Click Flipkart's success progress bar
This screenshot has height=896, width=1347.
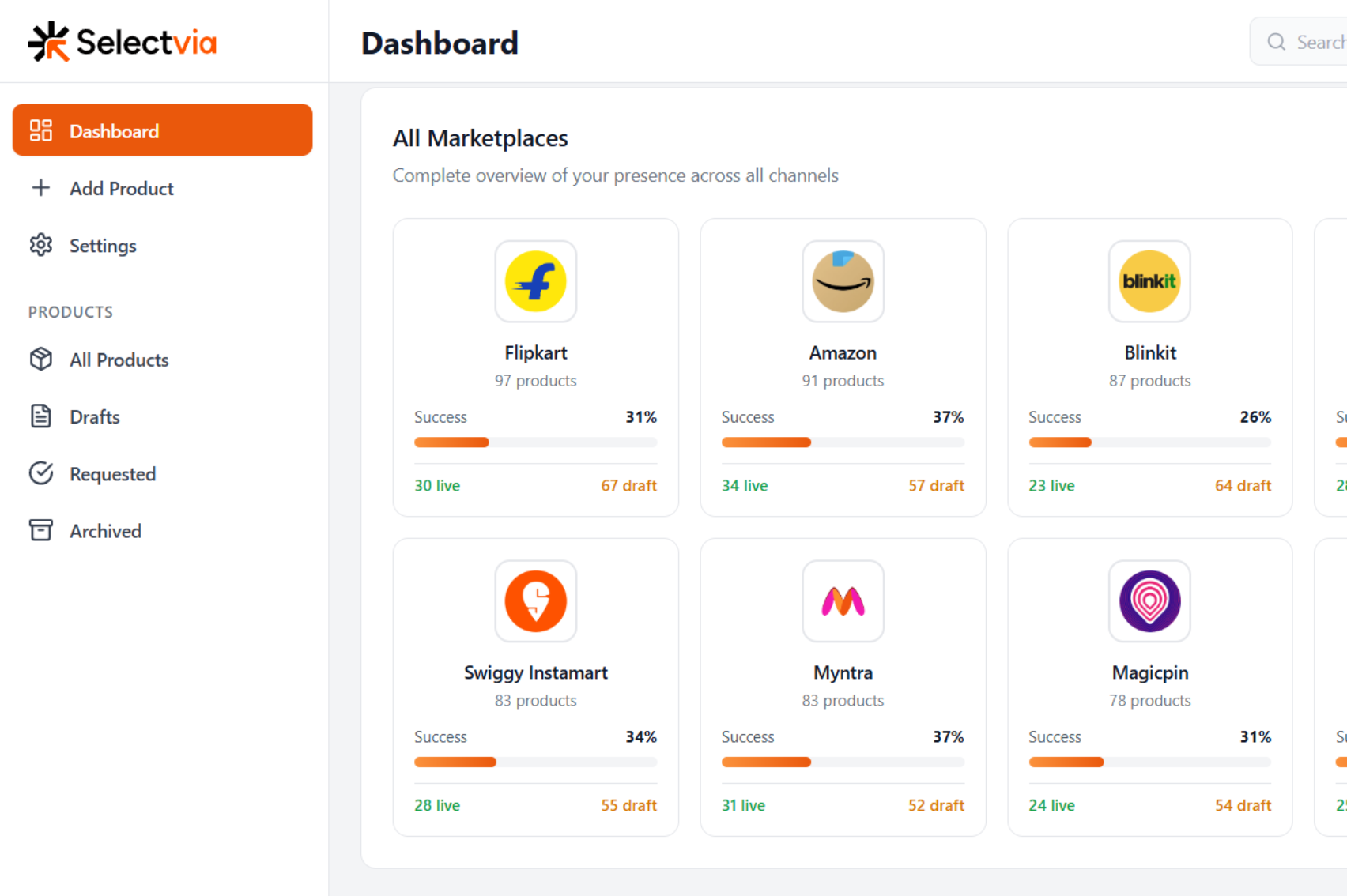point(535,442)
